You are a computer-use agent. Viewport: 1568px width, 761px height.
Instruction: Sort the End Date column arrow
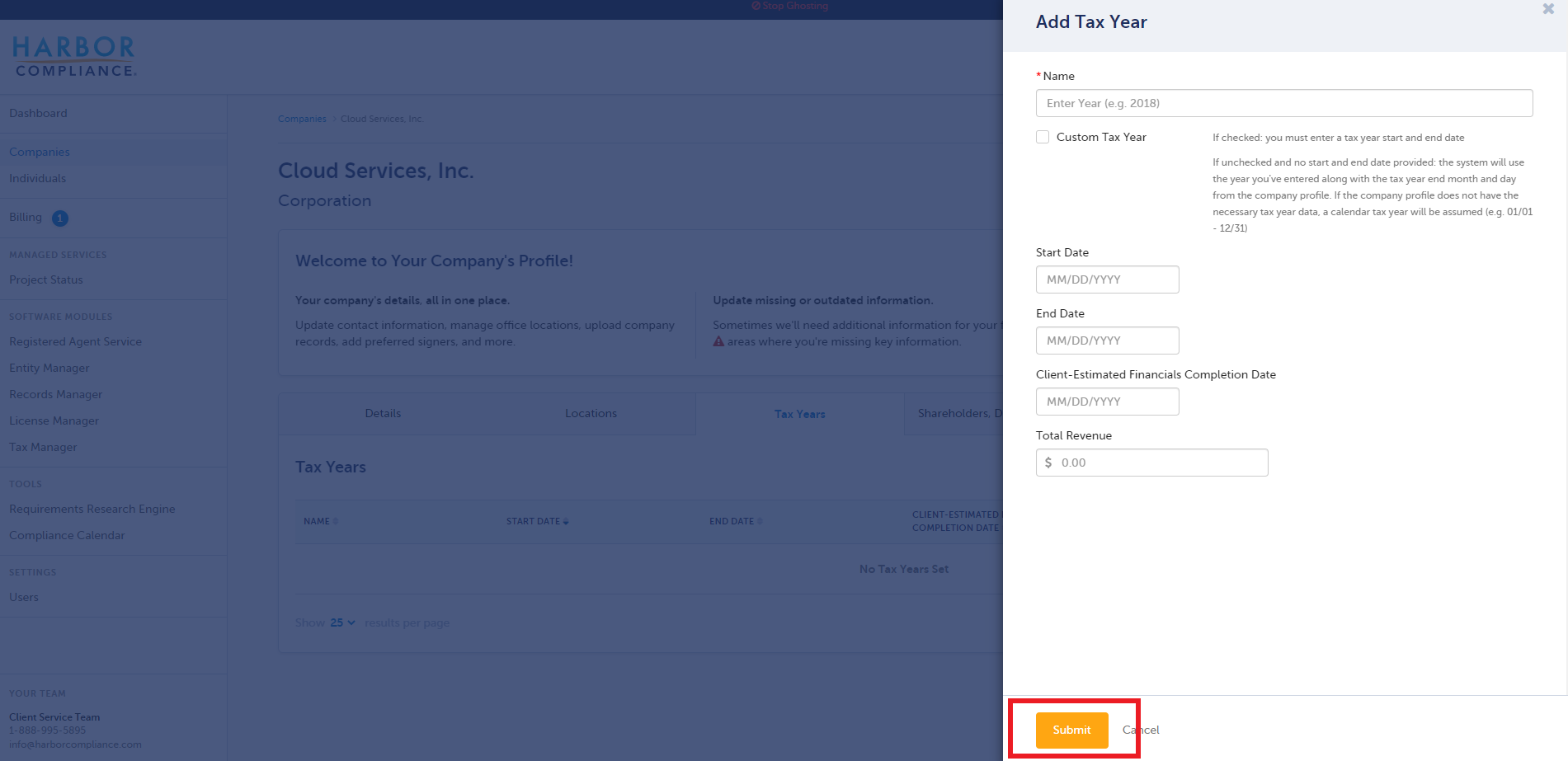pos(760,522)
